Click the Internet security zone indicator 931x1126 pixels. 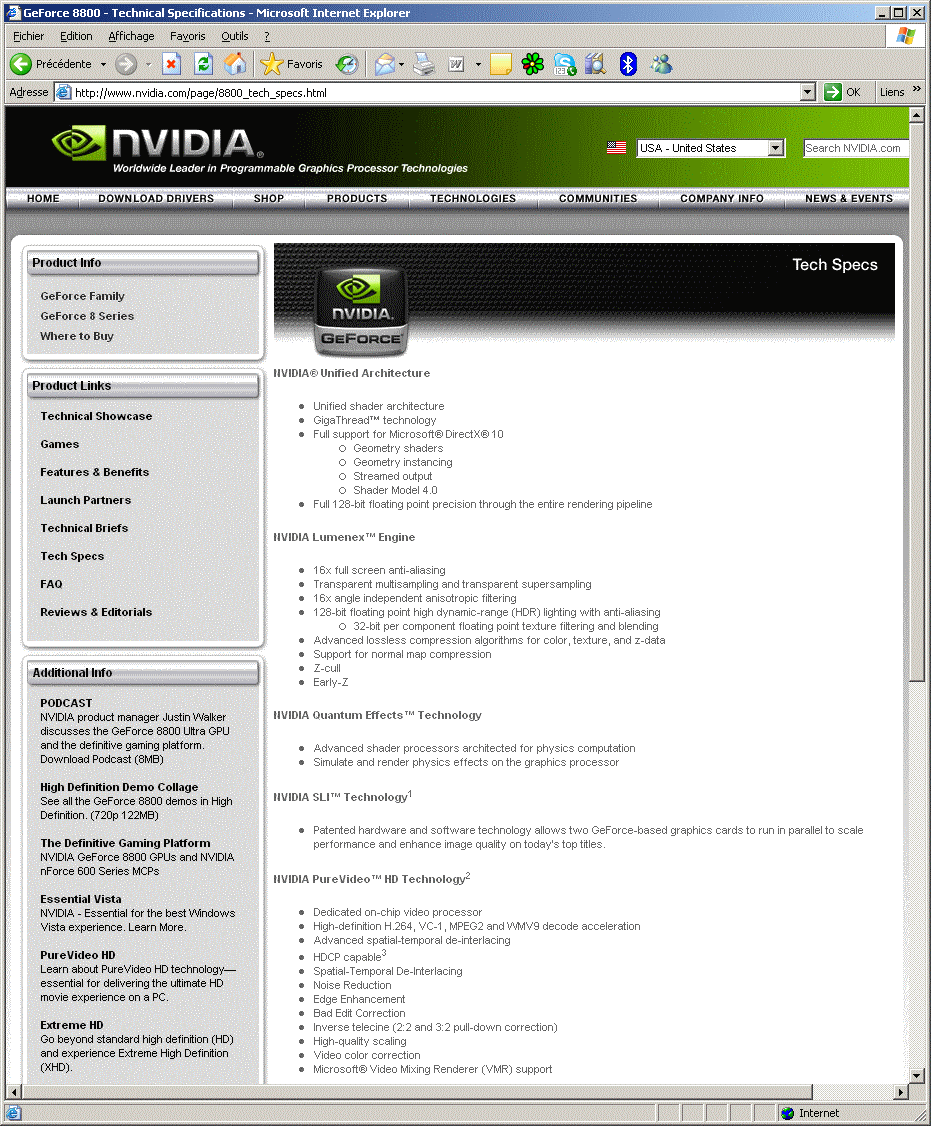tap(810, 1113)
